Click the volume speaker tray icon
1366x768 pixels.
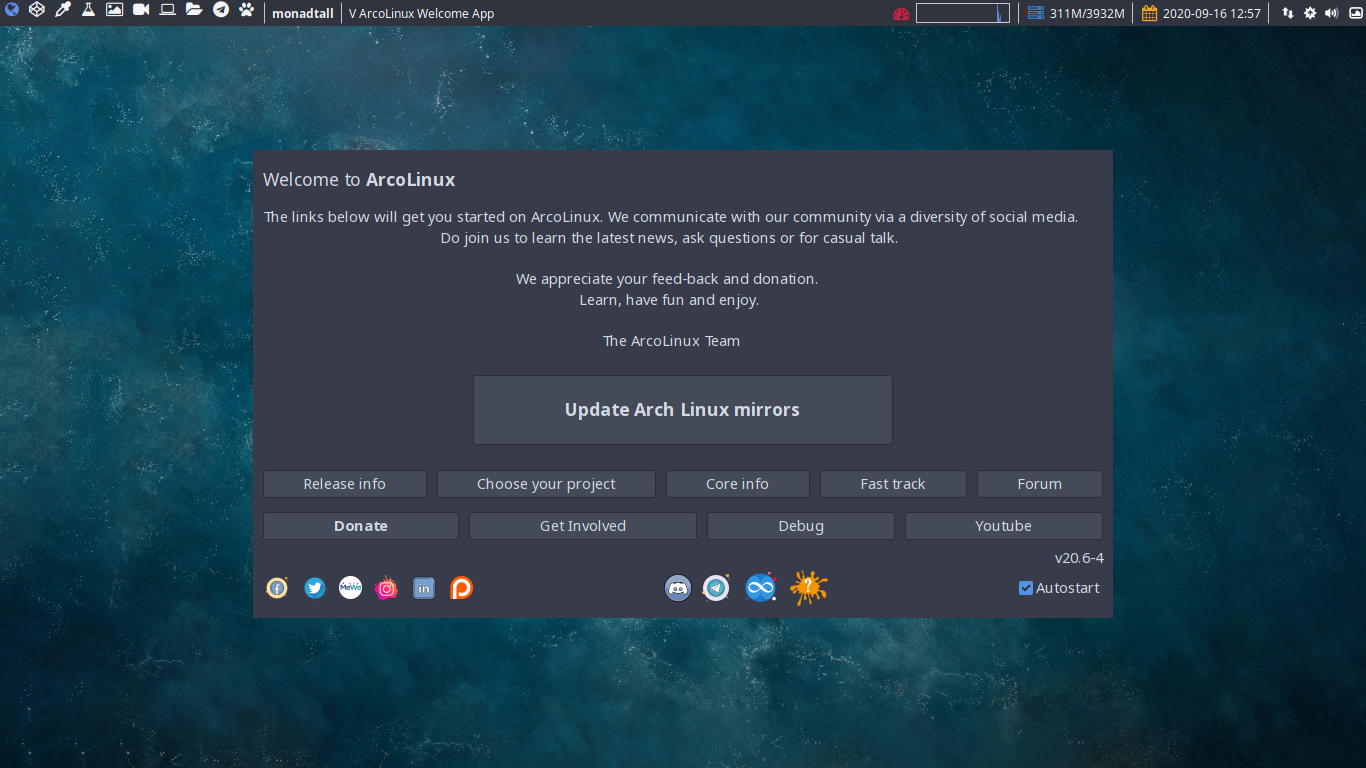pyautogui.click(x=1331, y=14)
